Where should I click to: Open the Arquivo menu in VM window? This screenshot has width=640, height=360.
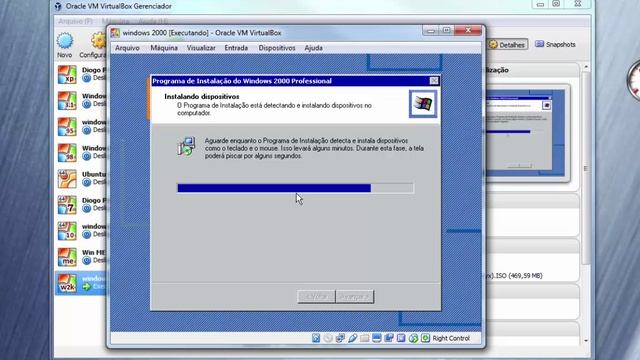[x=127, y=48]
